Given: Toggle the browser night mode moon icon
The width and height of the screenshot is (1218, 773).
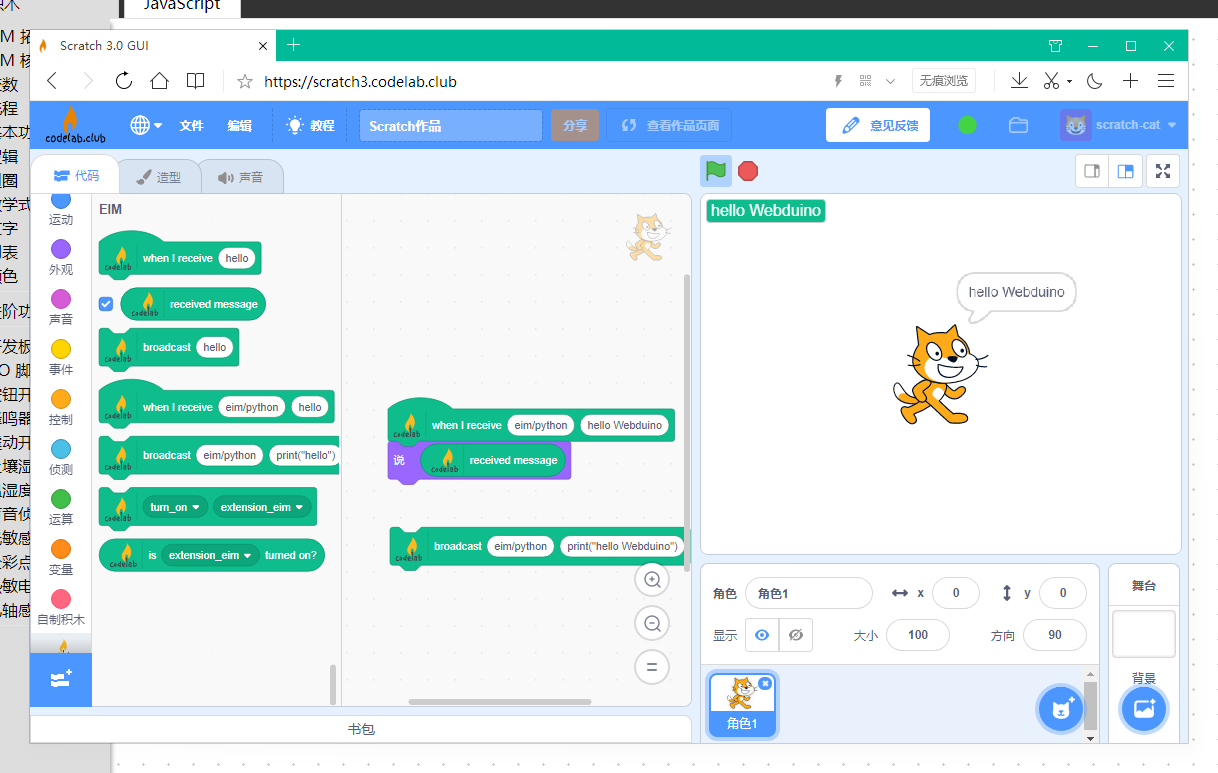Looking at the screenshot, I should click(1095, 81).
